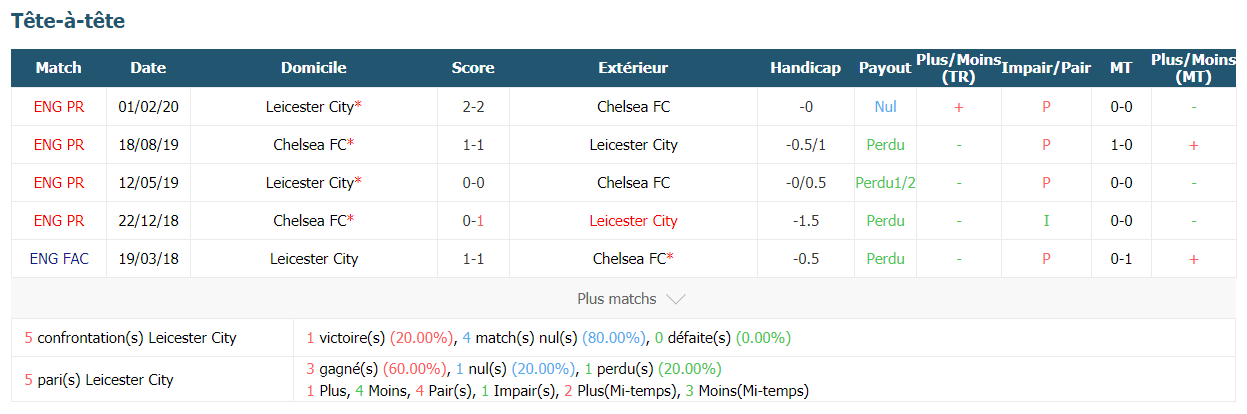Select red Leicester City winner on 22/12/18

(633, 221)
